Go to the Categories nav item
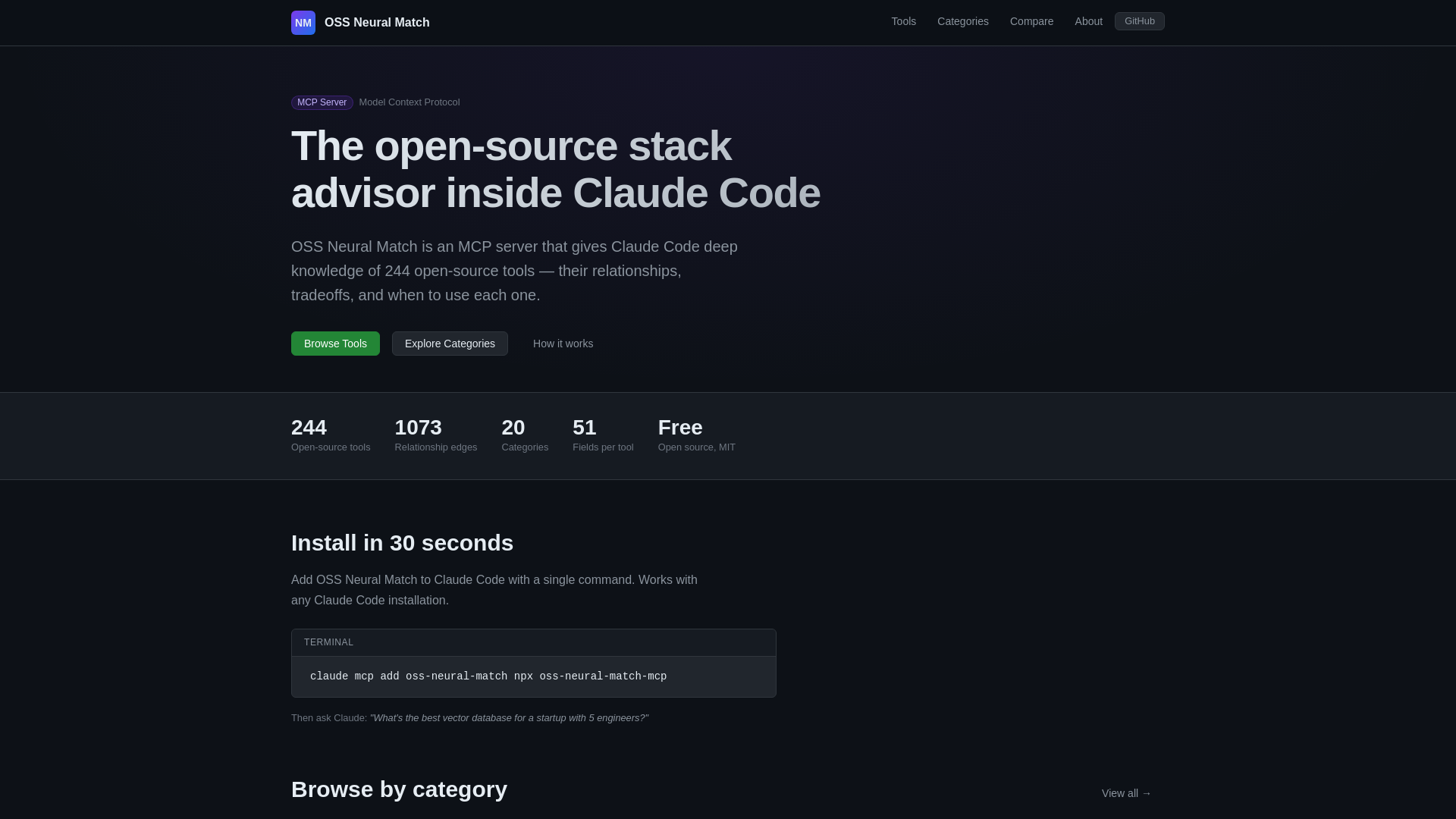 coord(962,21)
